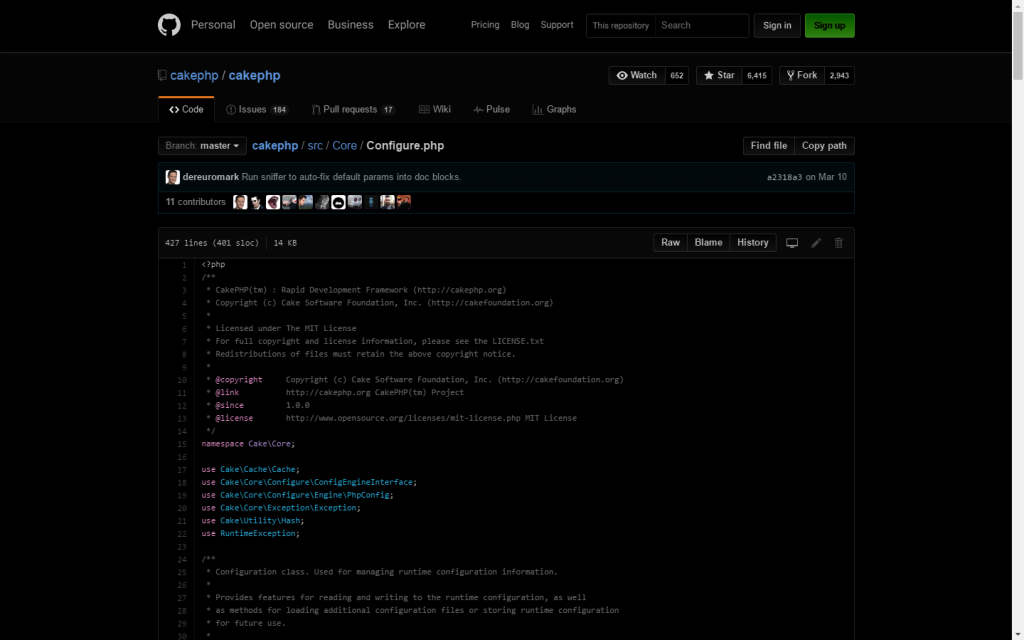
Task: Delete this file using the trash icon
Action: [839, 243]
